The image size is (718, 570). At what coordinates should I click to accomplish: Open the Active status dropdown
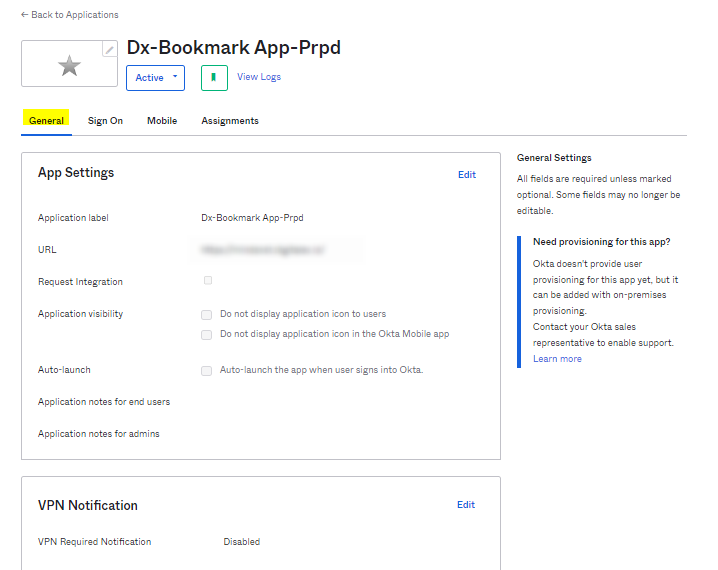pyautogui.click(x=155, y=78)
